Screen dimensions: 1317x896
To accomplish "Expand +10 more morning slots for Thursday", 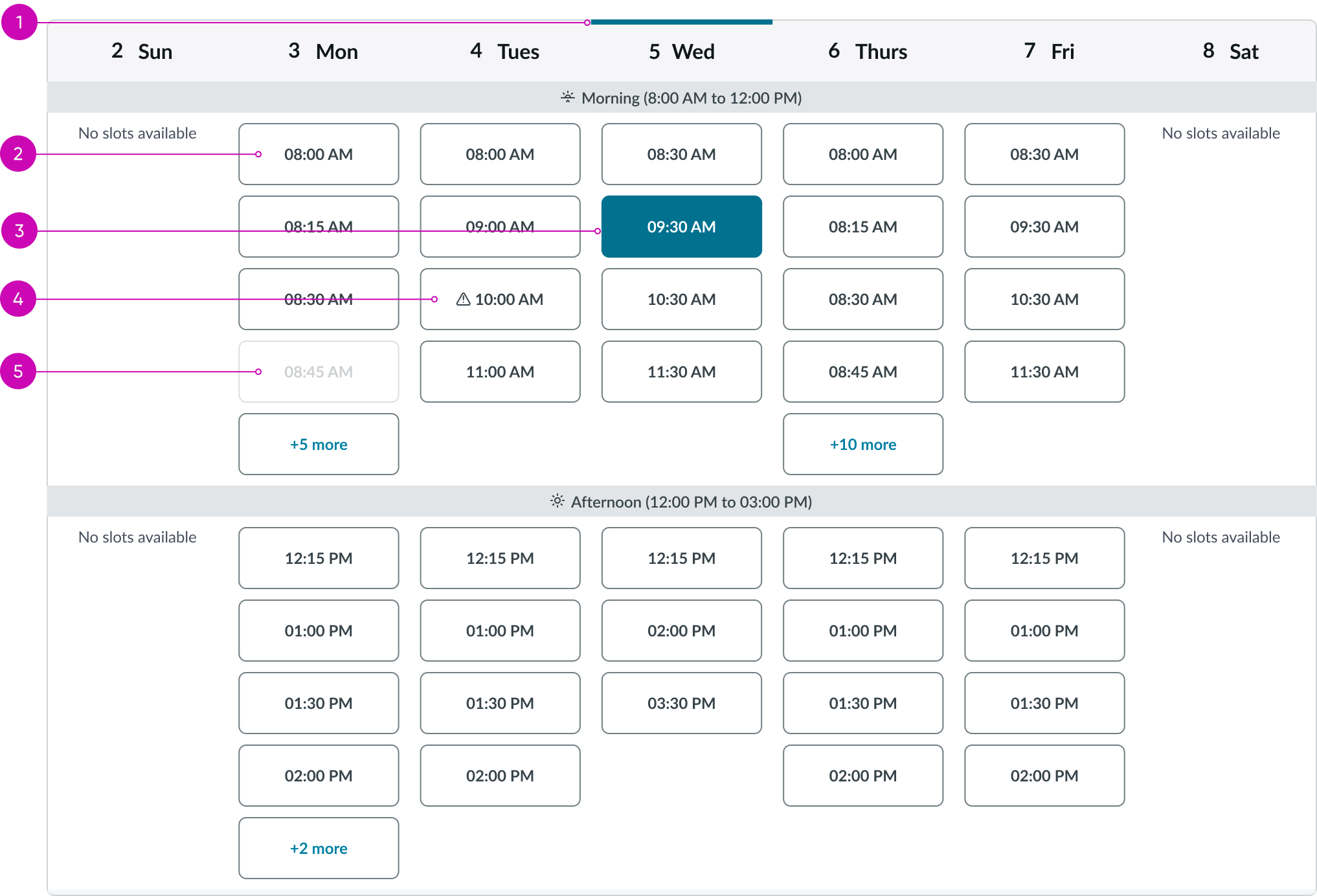I will tap(863, 444).
